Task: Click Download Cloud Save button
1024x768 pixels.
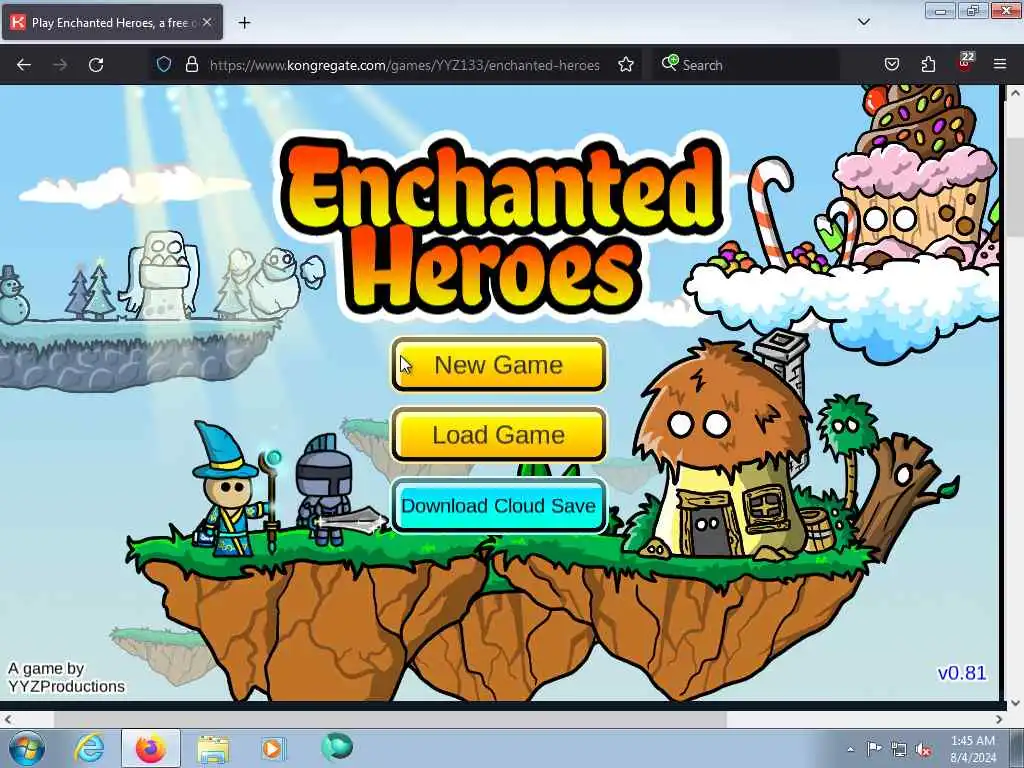Action: click(x=499, y=506)
